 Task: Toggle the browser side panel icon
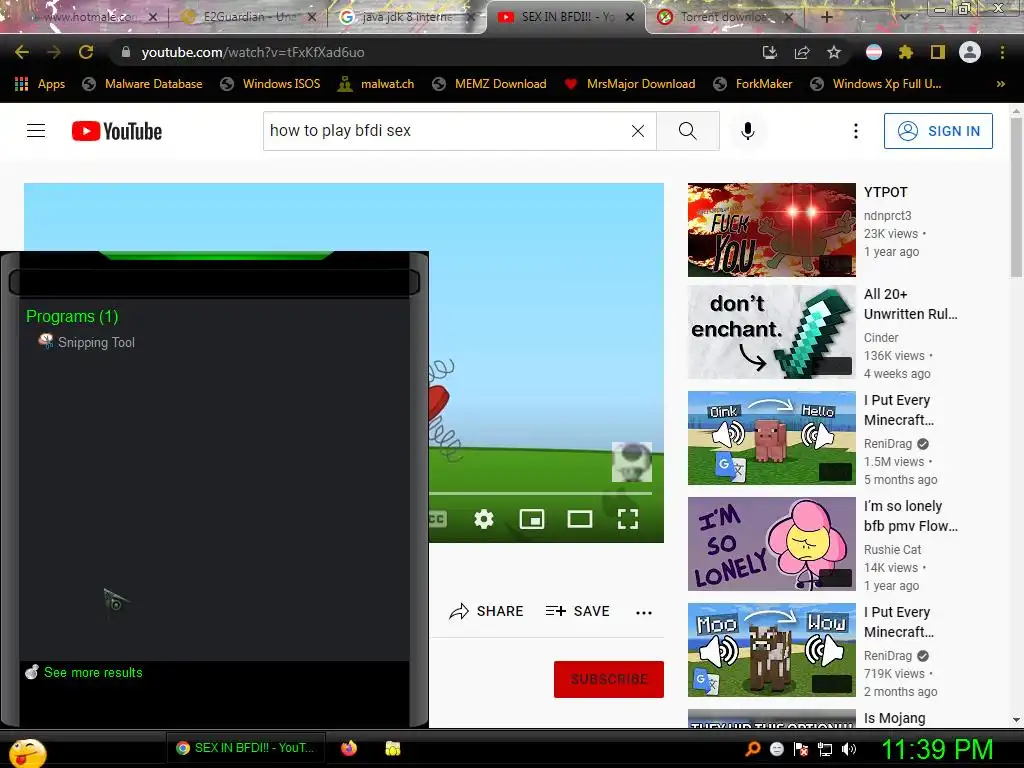pyautogui.click(x=938, y=52)
